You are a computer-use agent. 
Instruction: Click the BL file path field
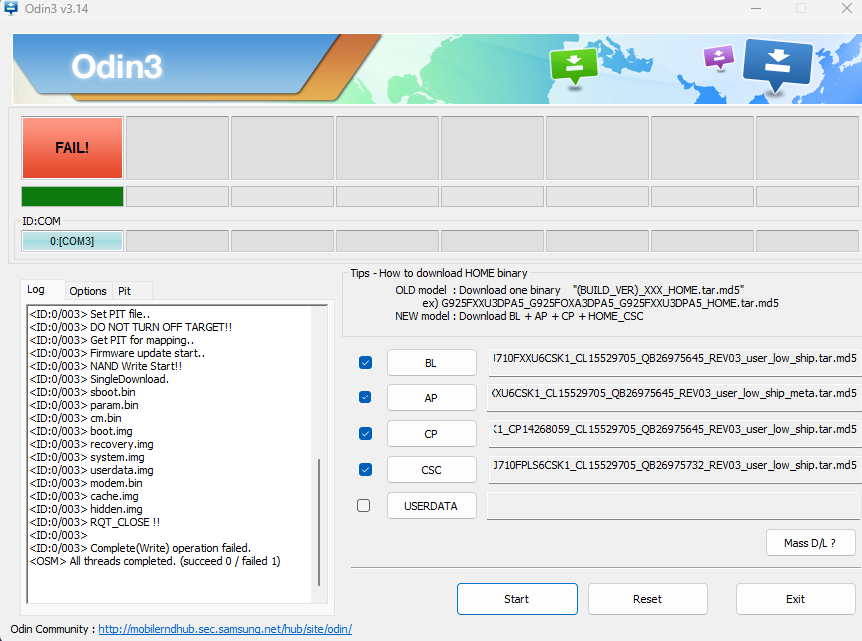click(675, 361)
